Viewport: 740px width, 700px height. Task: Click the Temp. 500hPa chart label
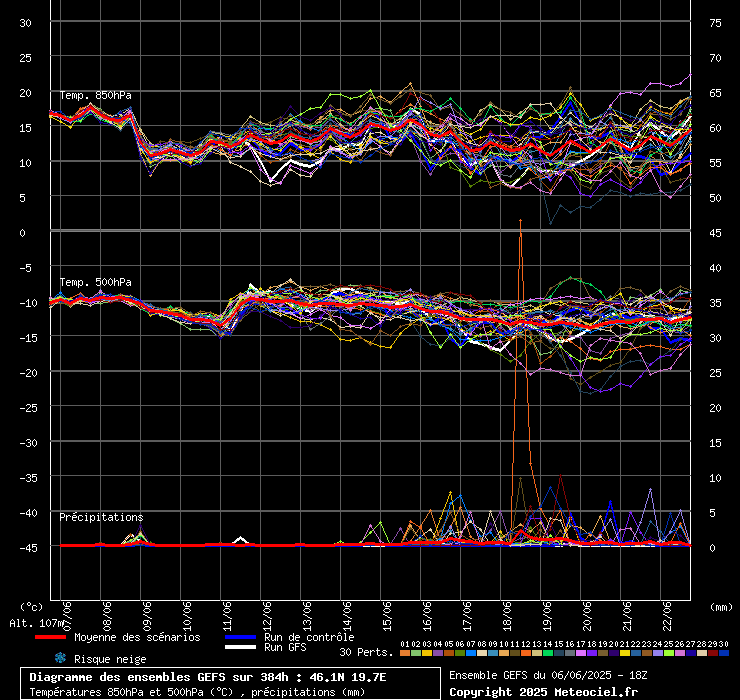(95, 282)
